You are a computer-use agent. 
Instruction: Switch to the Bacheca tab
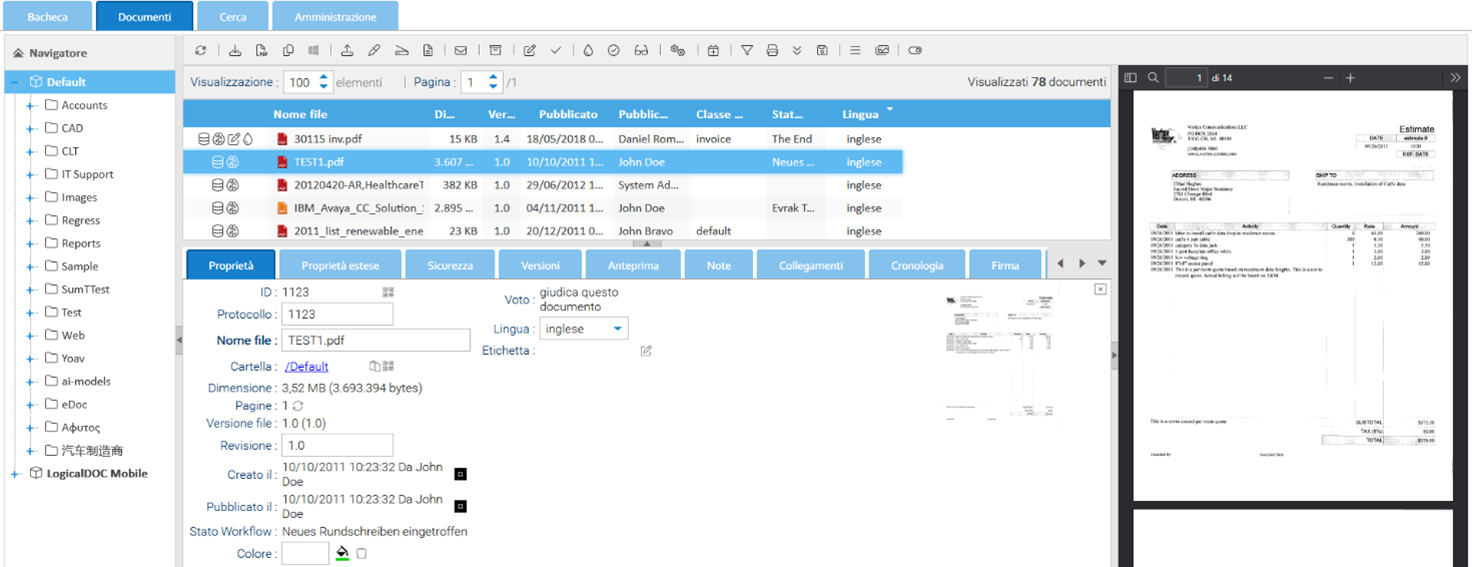[48, 17]
